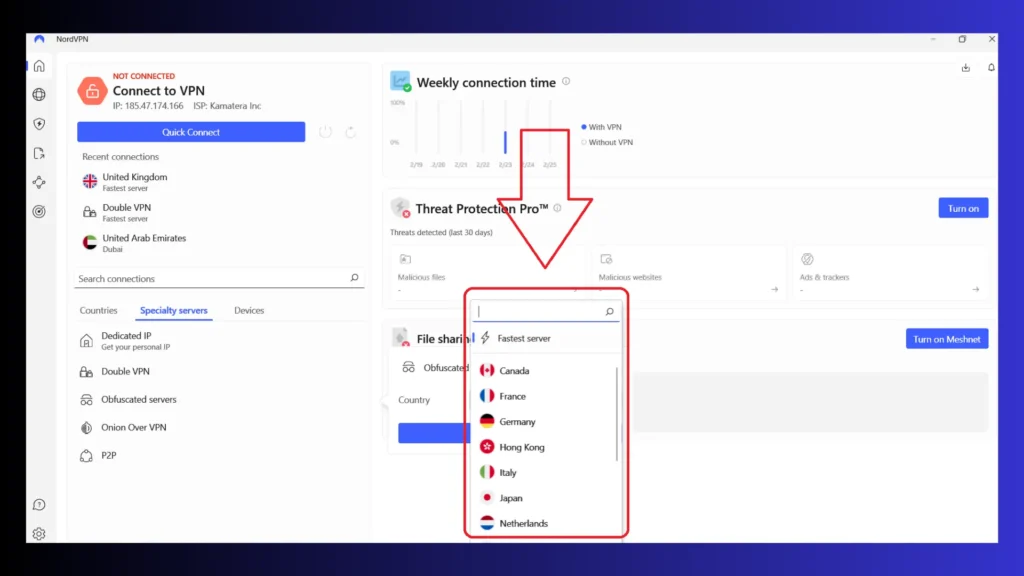Click the P2P icon in specialty servers

[x=86, y=456]
